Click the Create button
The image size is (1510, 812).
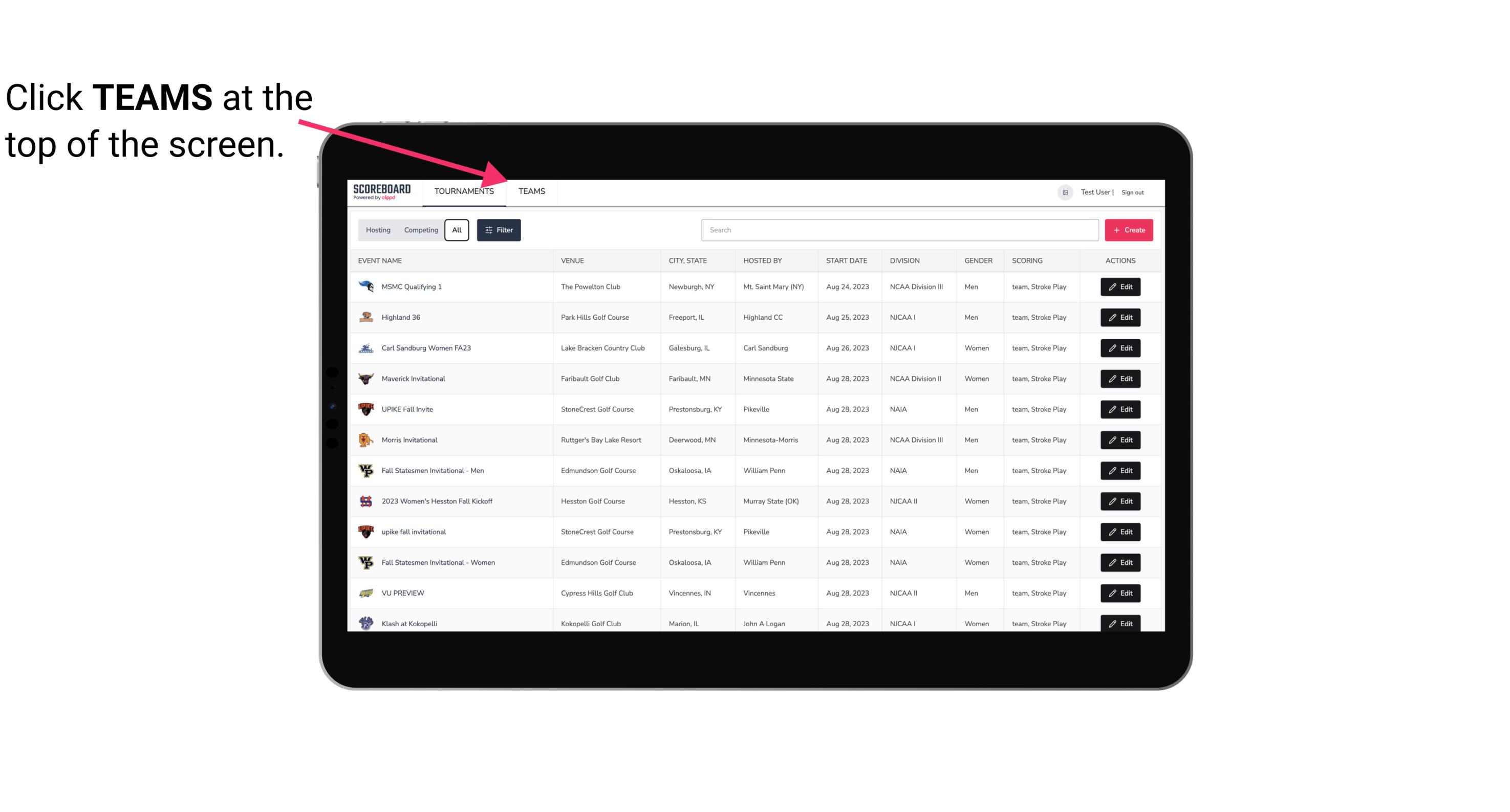point(1129,230)
